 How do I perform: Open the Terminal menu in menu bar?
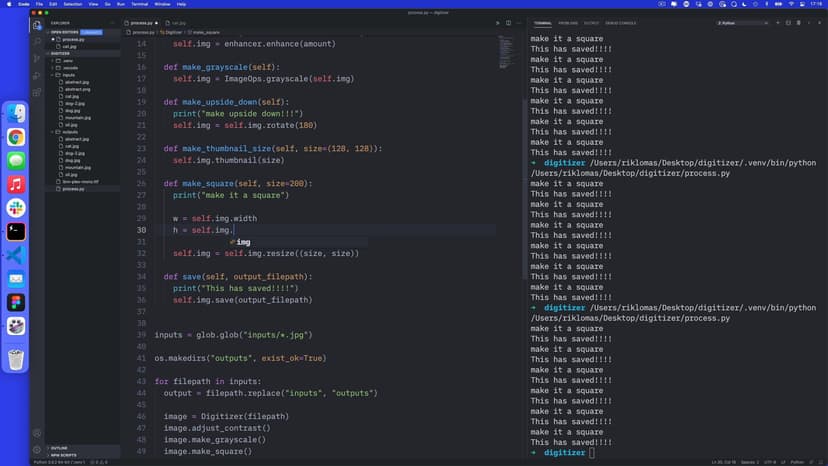[139, 4]
